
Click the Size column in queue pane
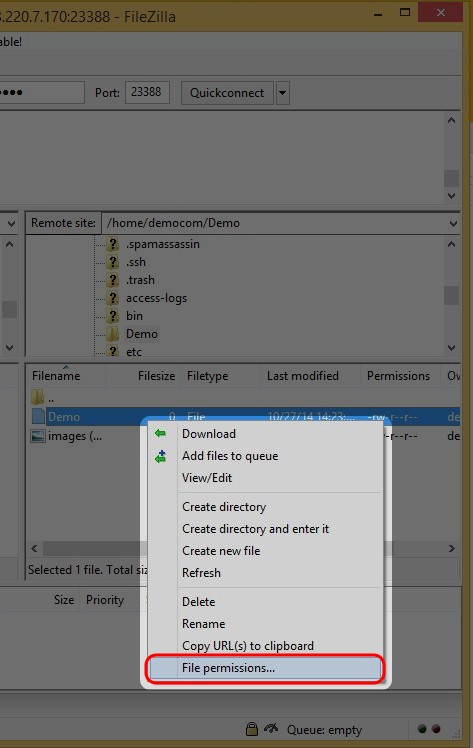(x=64, y=600)
